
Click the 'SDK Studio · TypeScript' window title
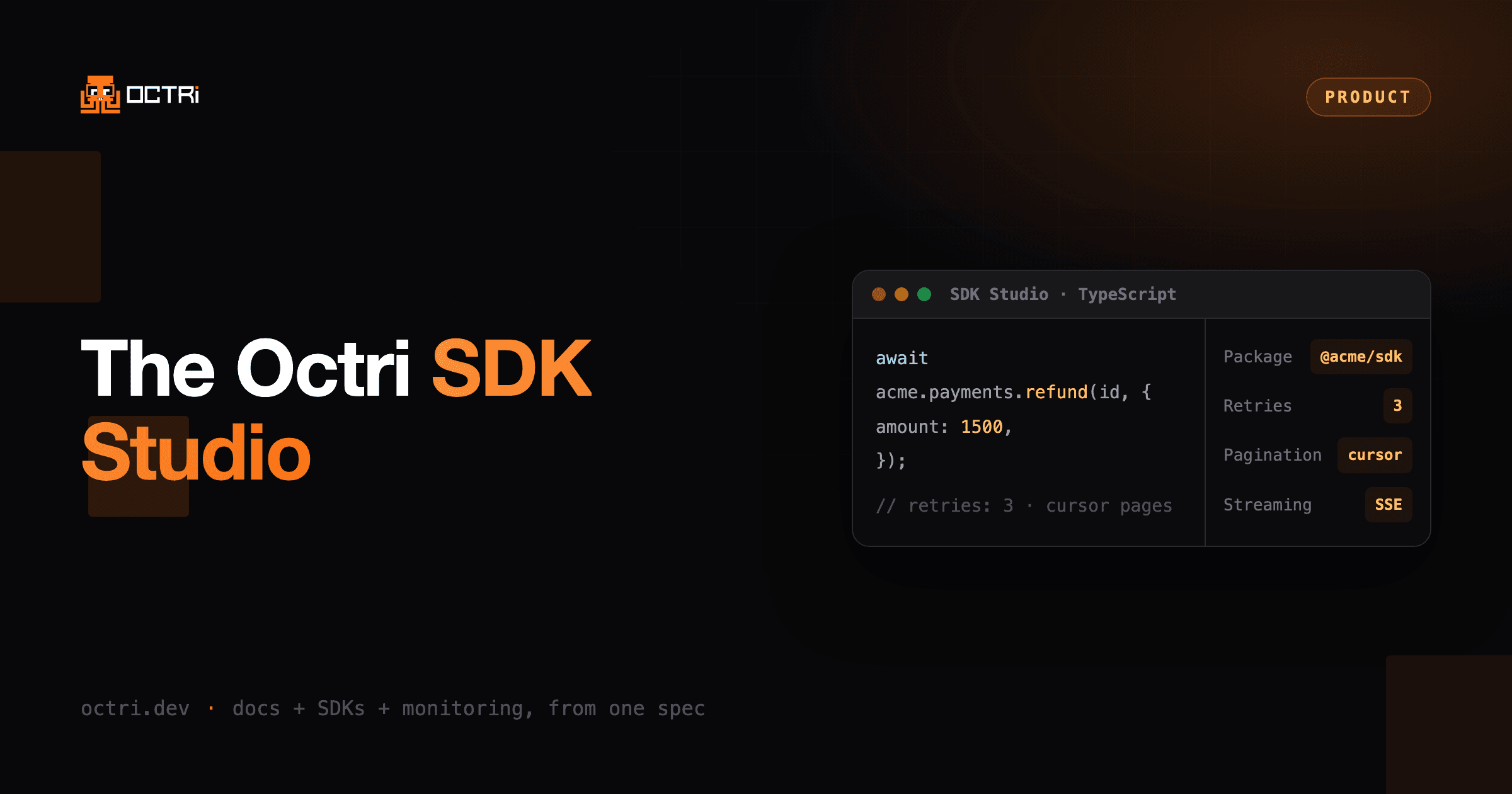(x=1063, y=294)
